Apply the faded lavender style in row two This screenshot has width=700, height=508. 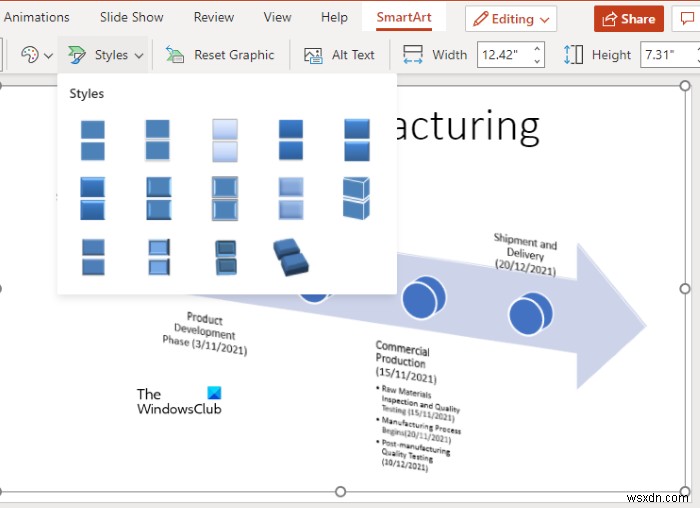[x=291, y=199]
